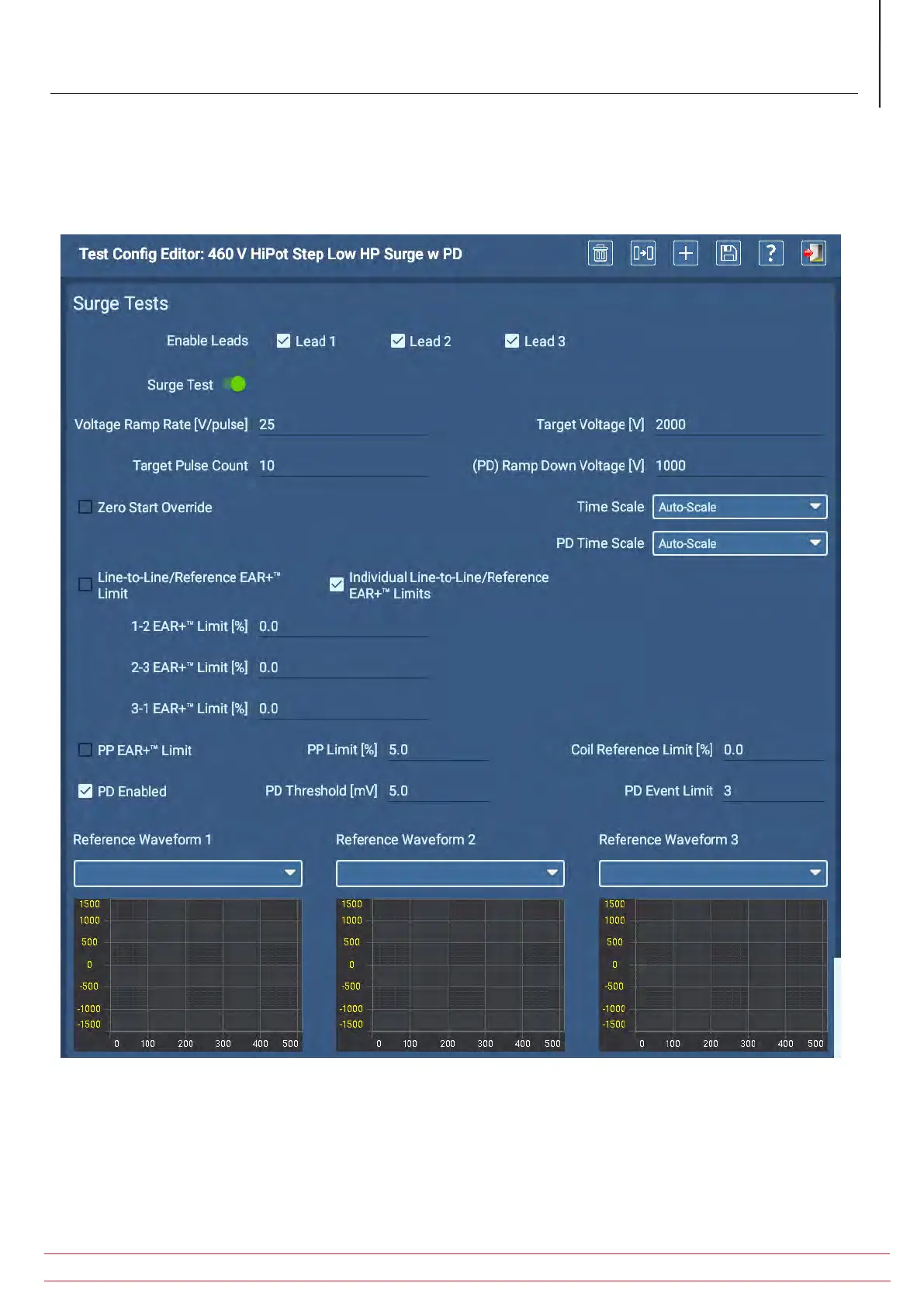Open help with question mark icon
The image size is (924, 1307).
(x=770, y=253)
